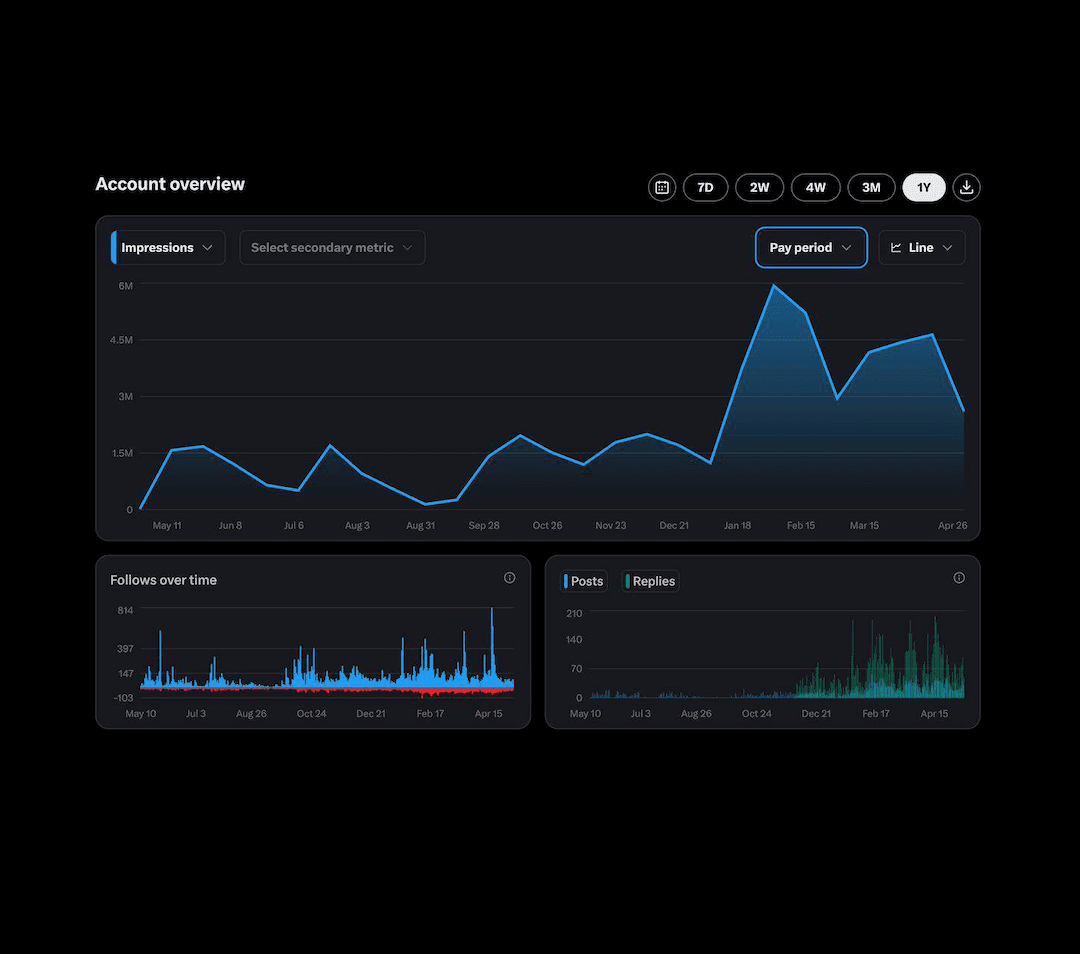1080x954 pixels.
Task: Open the Select secondary metric dropdown
Action: 332,247
